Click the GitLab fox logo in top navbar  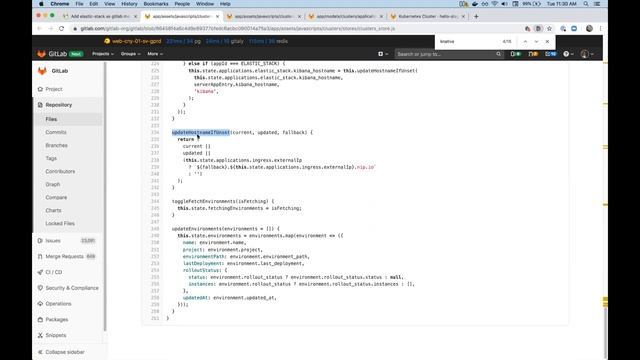[x=42, y=54]
